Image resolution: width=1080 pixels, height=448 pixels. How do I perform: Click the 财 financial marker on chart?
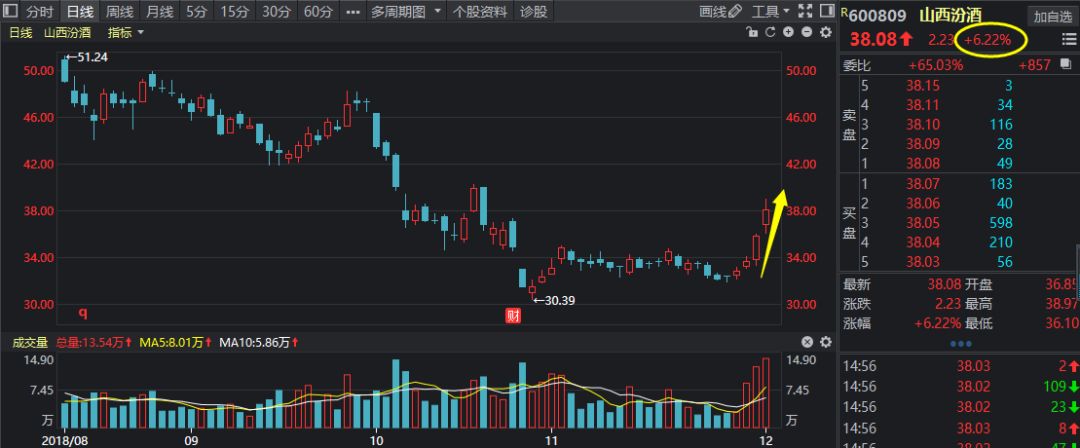pos(513,316)
